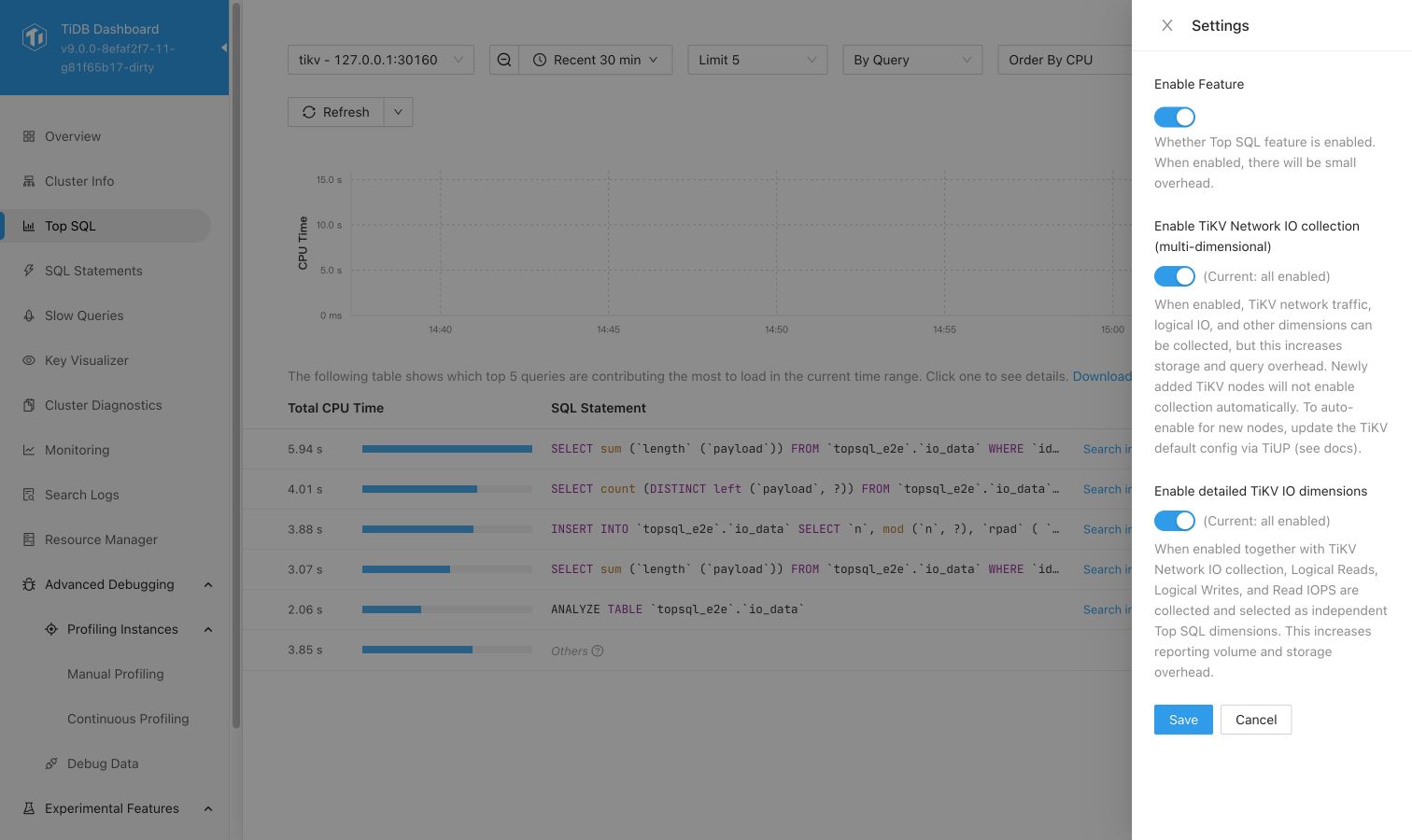This screenshot has height=840, width=1412.
Task: Click the Cluster Info icon
Action: [x=29, y=181]
